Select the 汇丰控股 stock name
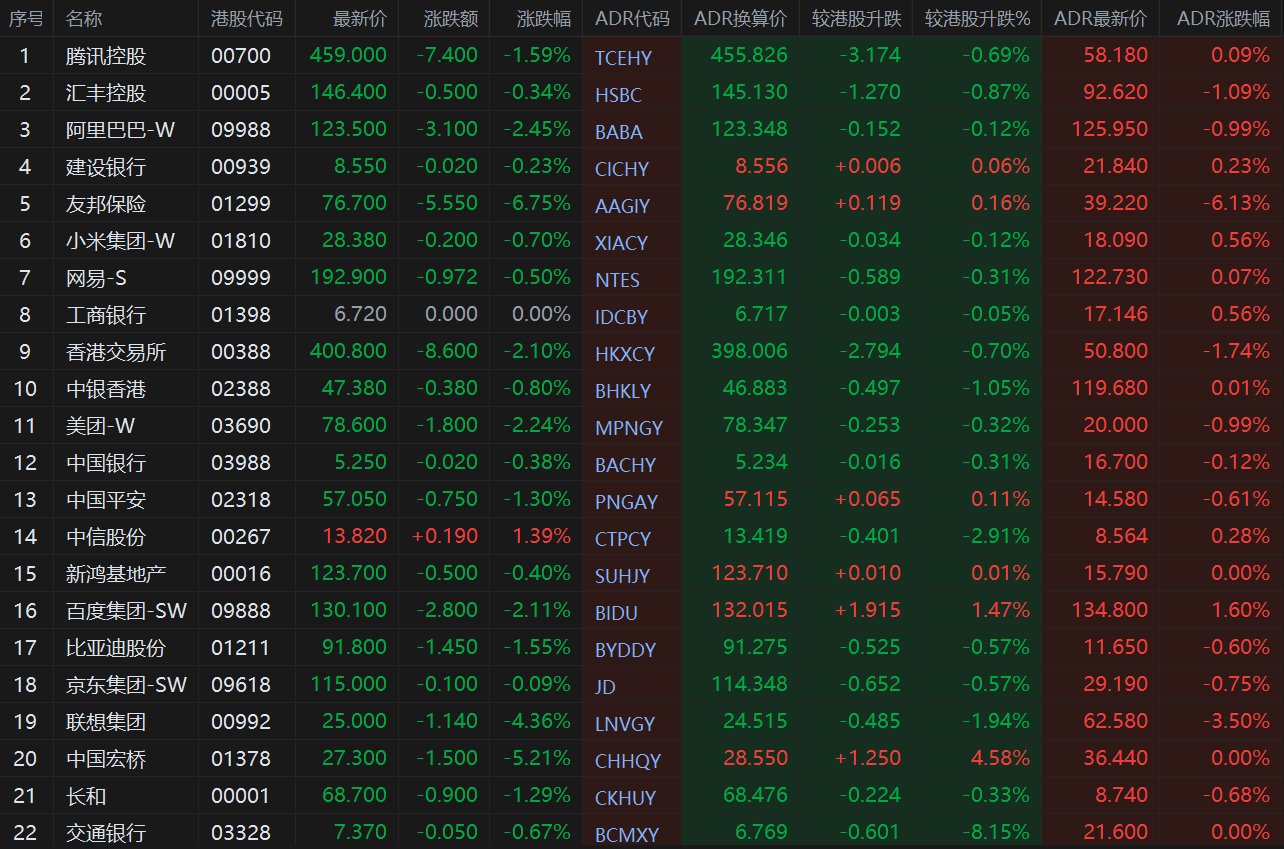Screen dimensions: 1284x849 (x=106, y=93)
